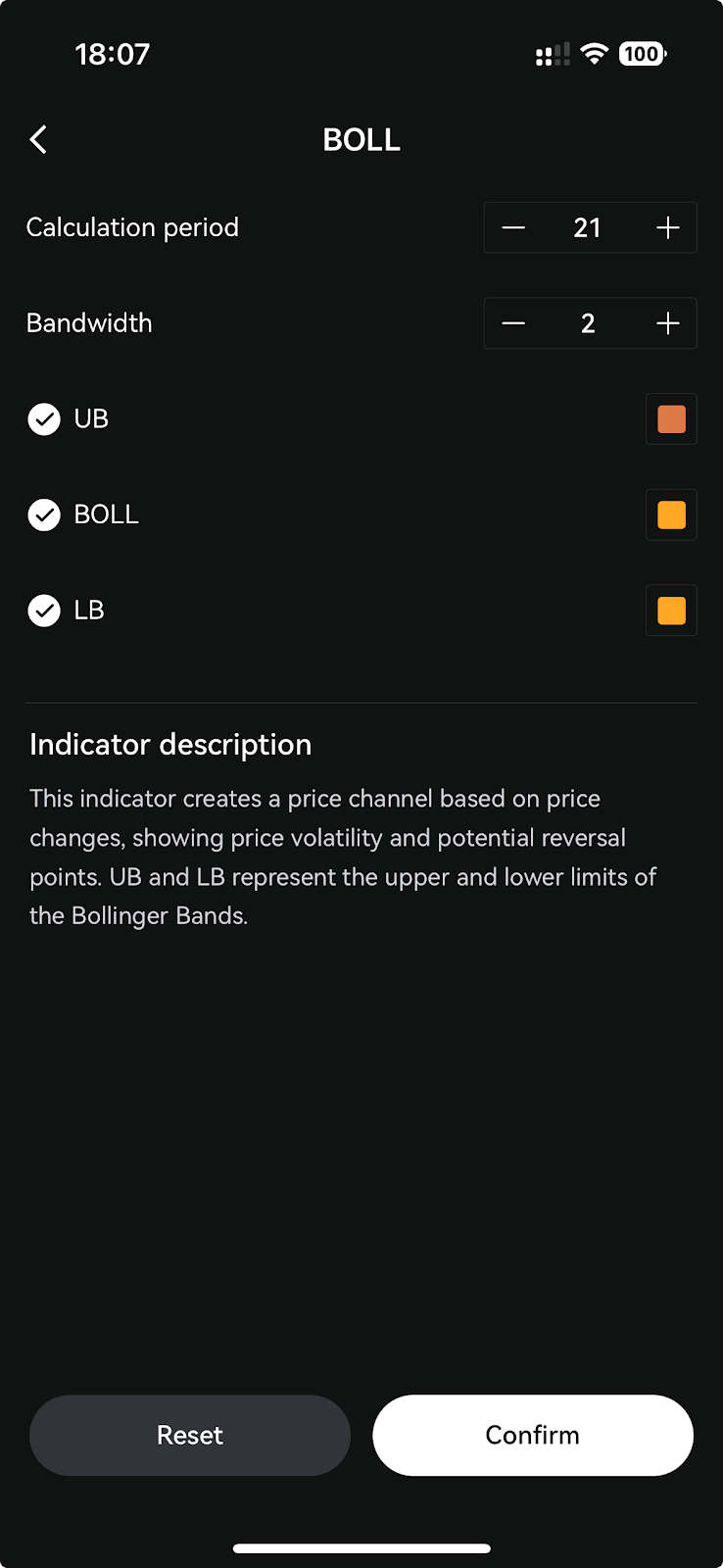Uncheck the BOLL line checkbox
Viewport: 723px width, 1568px height.
tap(44, 514)
